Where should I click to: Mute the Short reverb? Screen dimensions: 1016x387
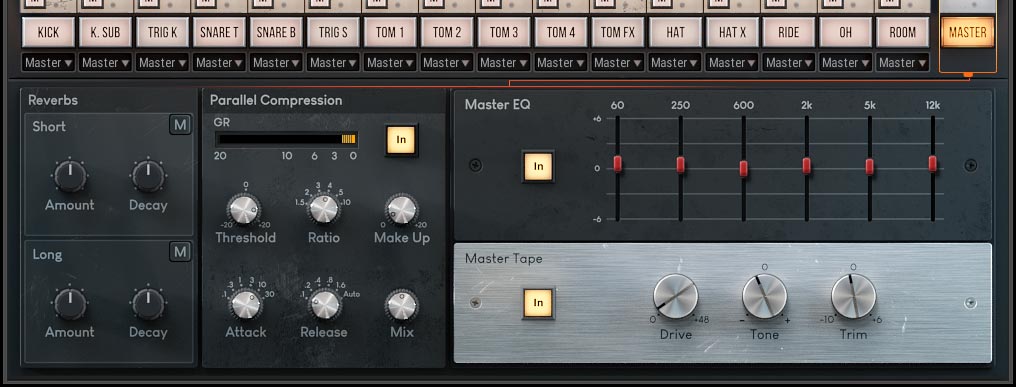coord(180,125)
